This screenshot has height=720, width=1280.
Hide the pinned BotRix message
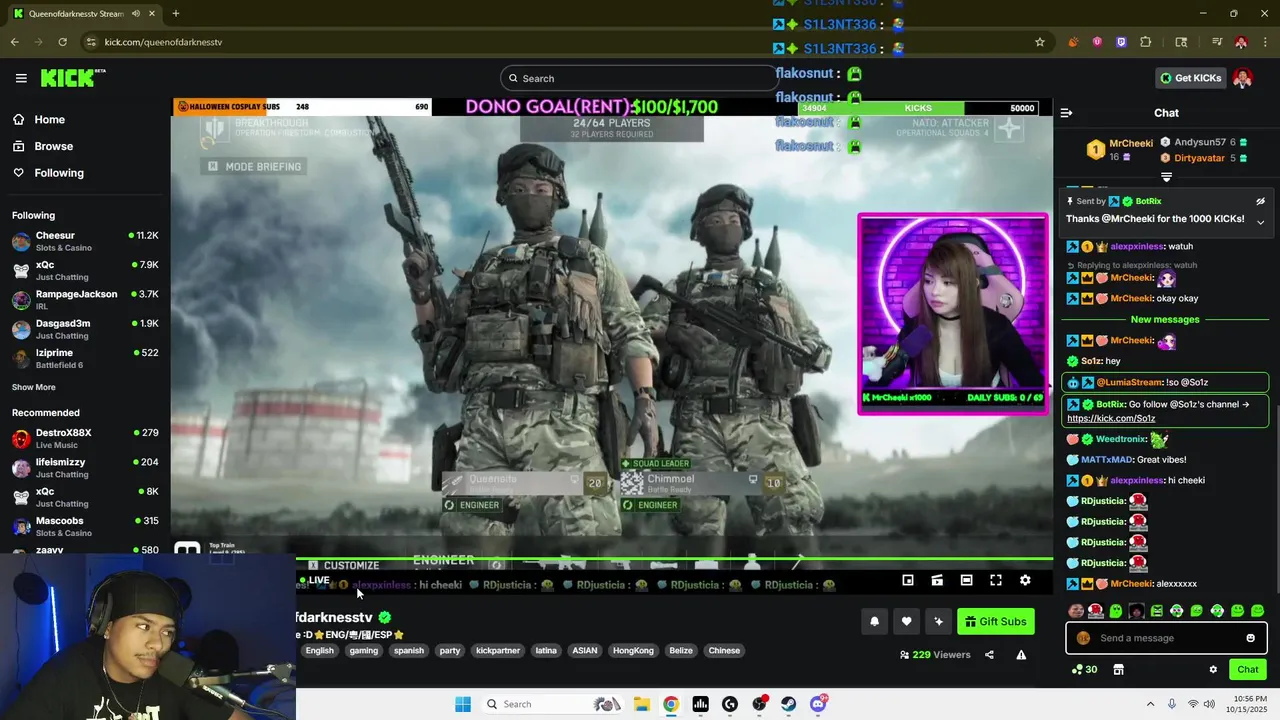coord(1260,201)
